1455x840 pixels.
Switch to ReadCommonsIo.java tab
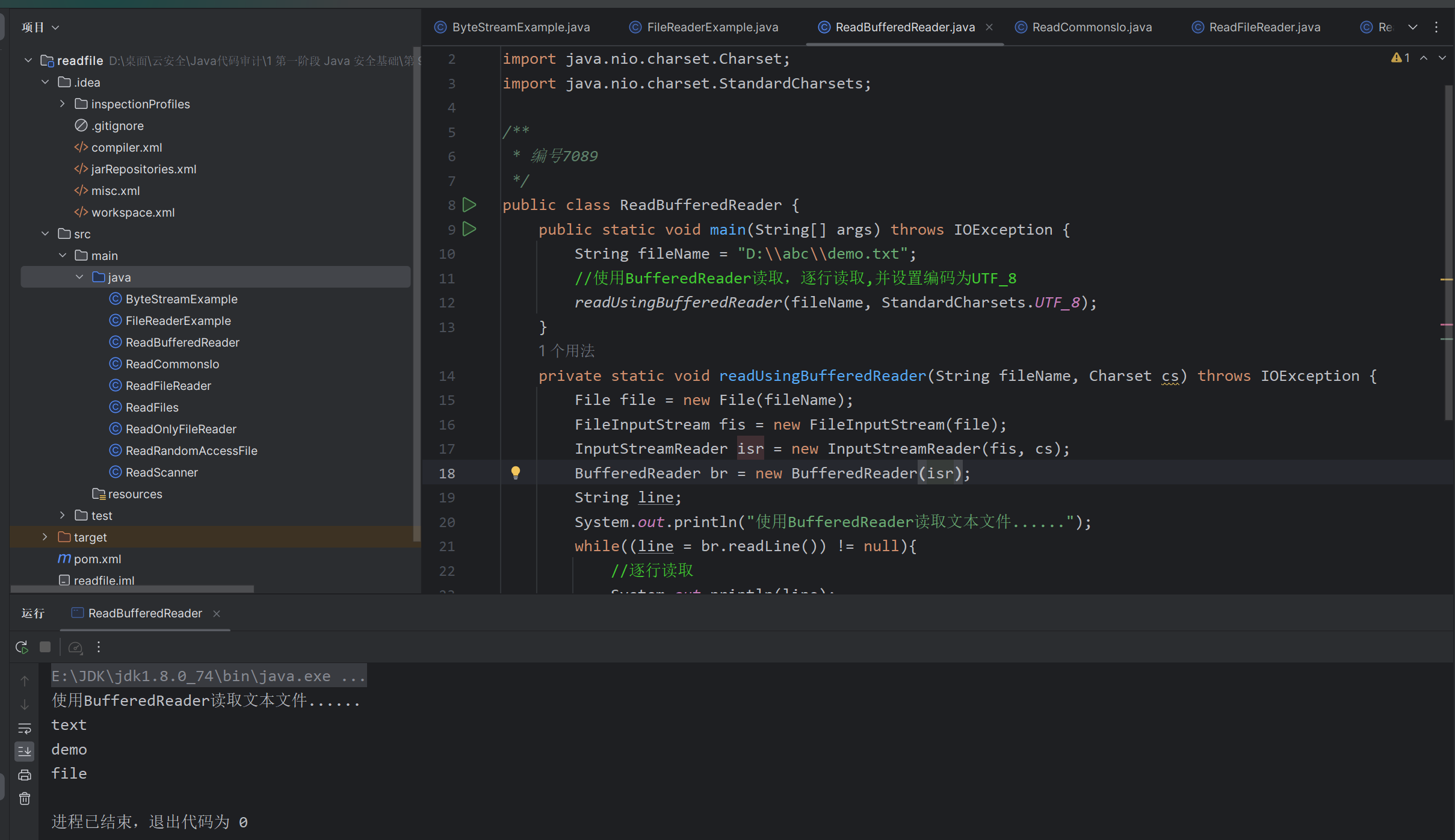[1091, 27]
